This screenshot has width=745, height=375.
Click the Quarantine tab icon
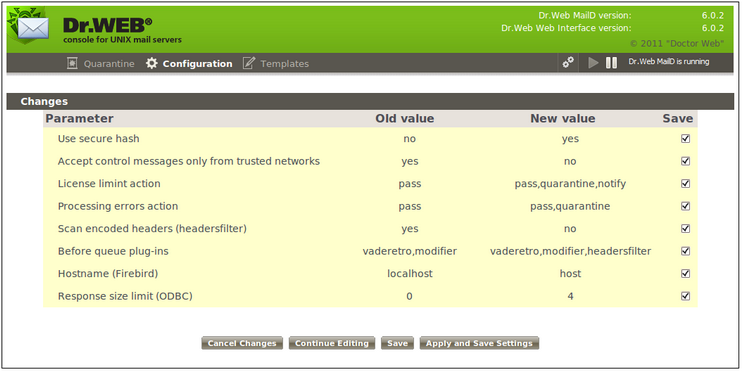72,63
